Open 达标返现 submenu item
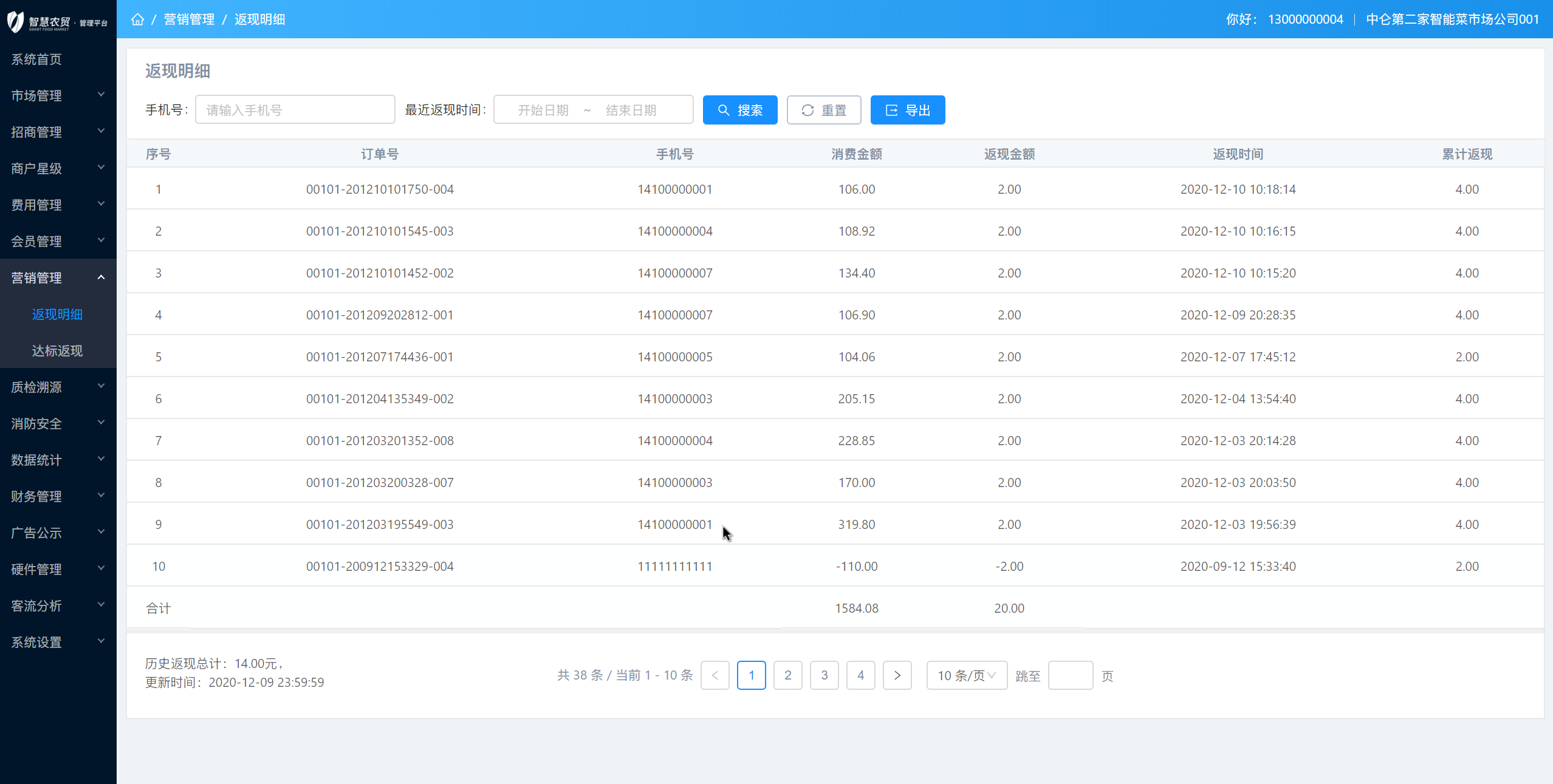The width and height of the screenshot is (1553, 784). (x=57, y=350)
